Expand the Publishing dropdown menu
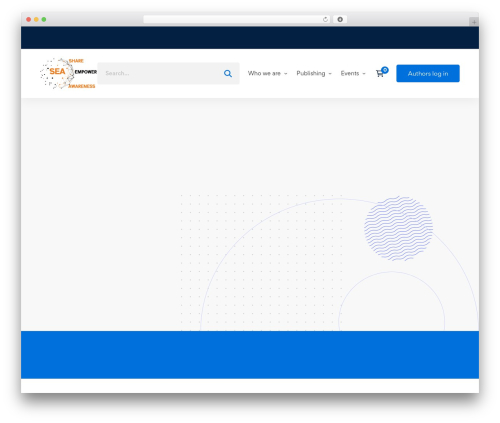This screenshot has height=423, width=500. pos(314,73)
